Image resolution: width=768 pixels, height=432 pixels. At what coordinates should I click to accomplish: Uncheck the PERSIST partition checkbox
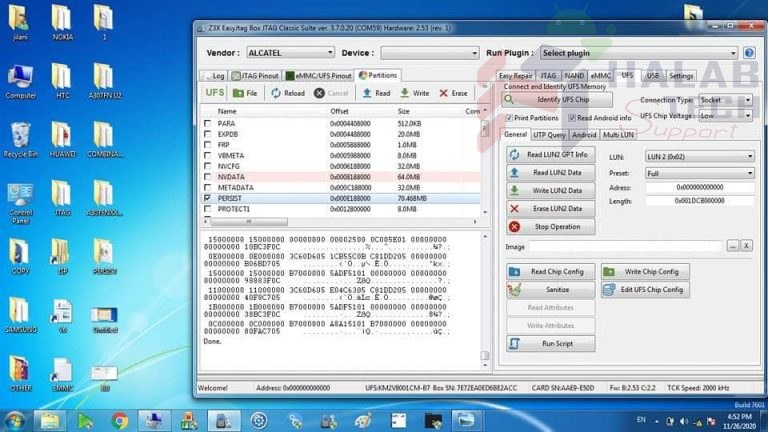[x=208, y=198]
